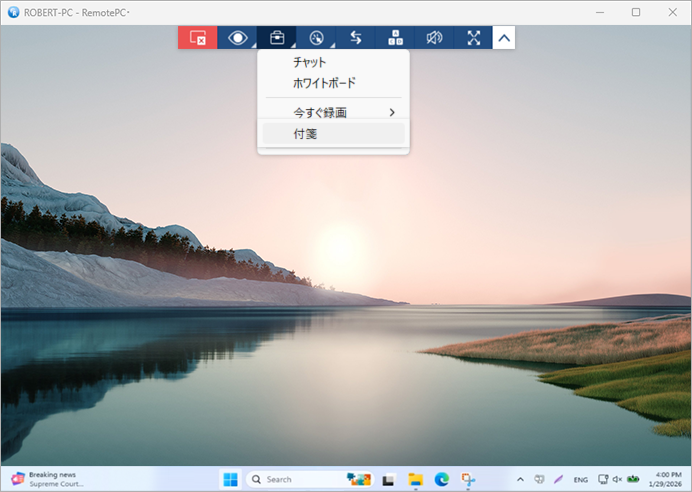Click the file transfer arrows icon
This screenshot has height=492, width=692.
click(x=356, y=38)
